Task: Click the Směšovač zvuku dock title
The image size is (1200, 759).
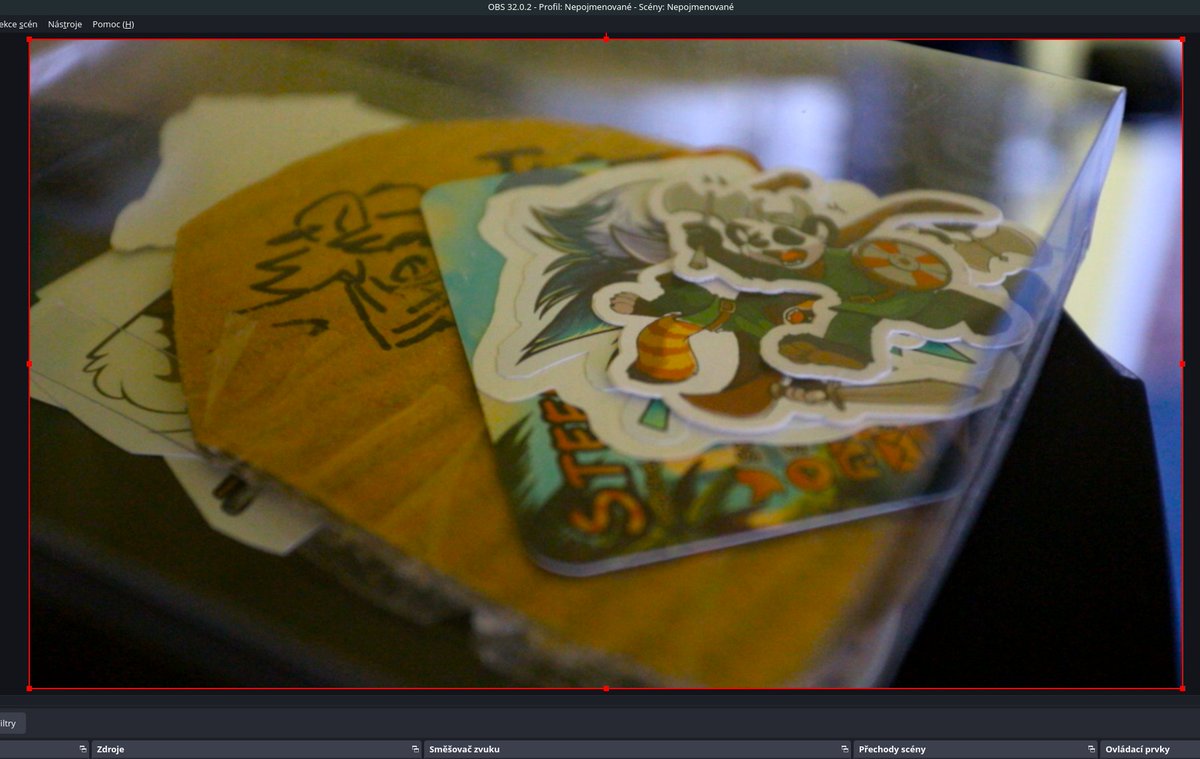Action: pos(464,749)
